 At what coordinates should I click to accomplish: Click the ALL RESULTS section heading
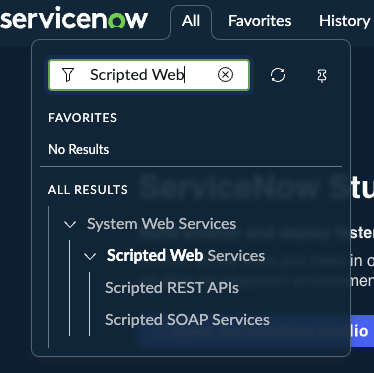click(88, 190)
